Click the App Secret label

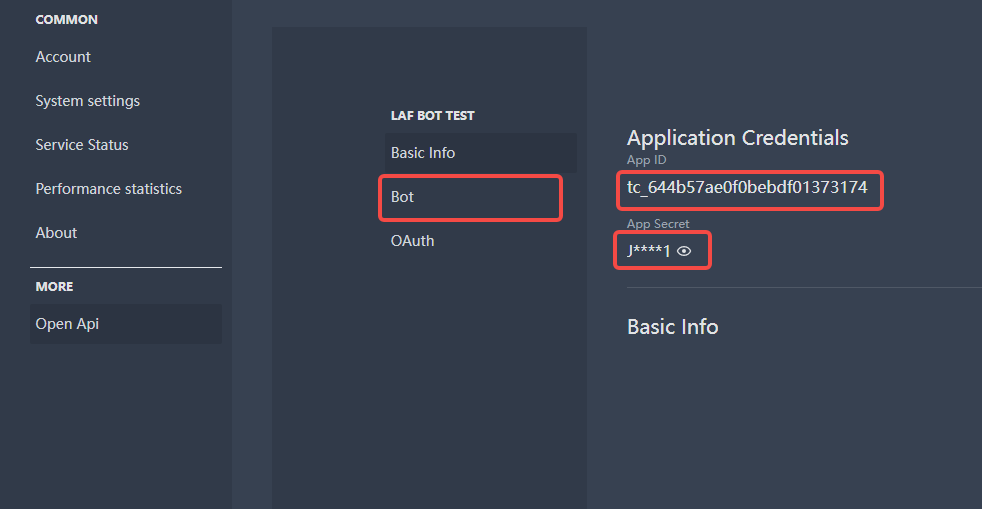point(658,224)
